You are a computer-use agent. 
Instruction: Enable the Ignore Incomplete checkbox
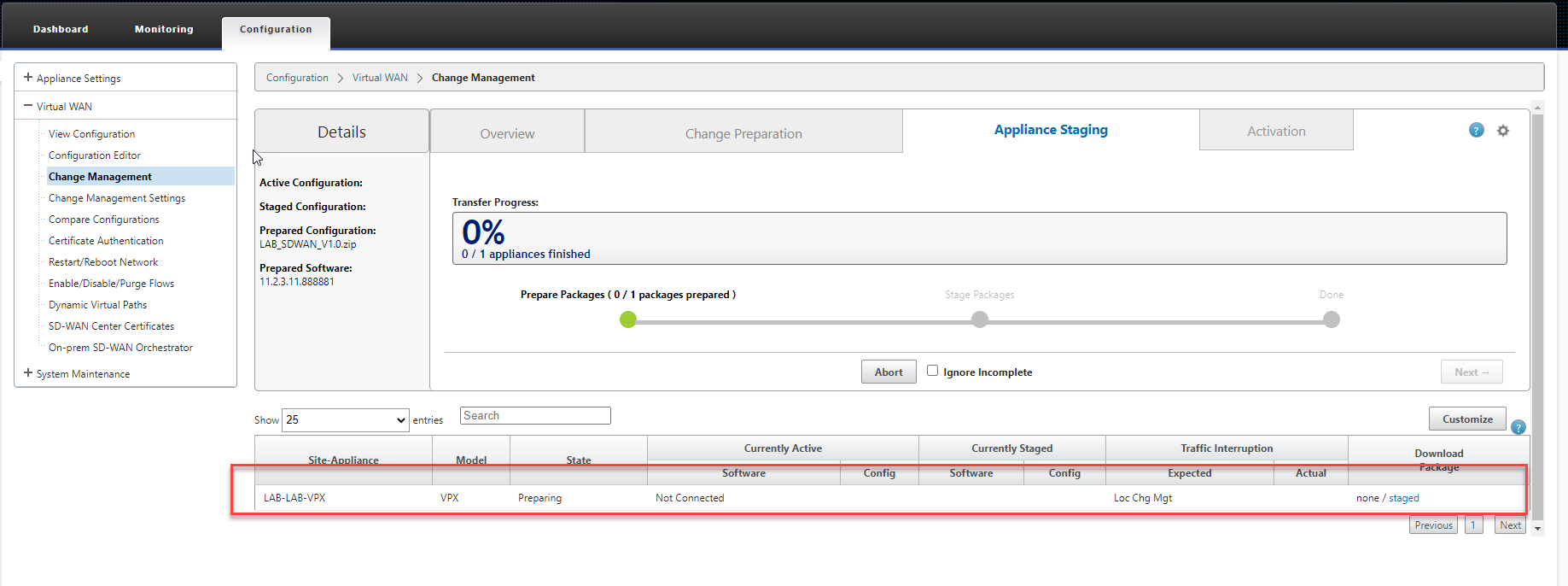[x=932, y=371]
